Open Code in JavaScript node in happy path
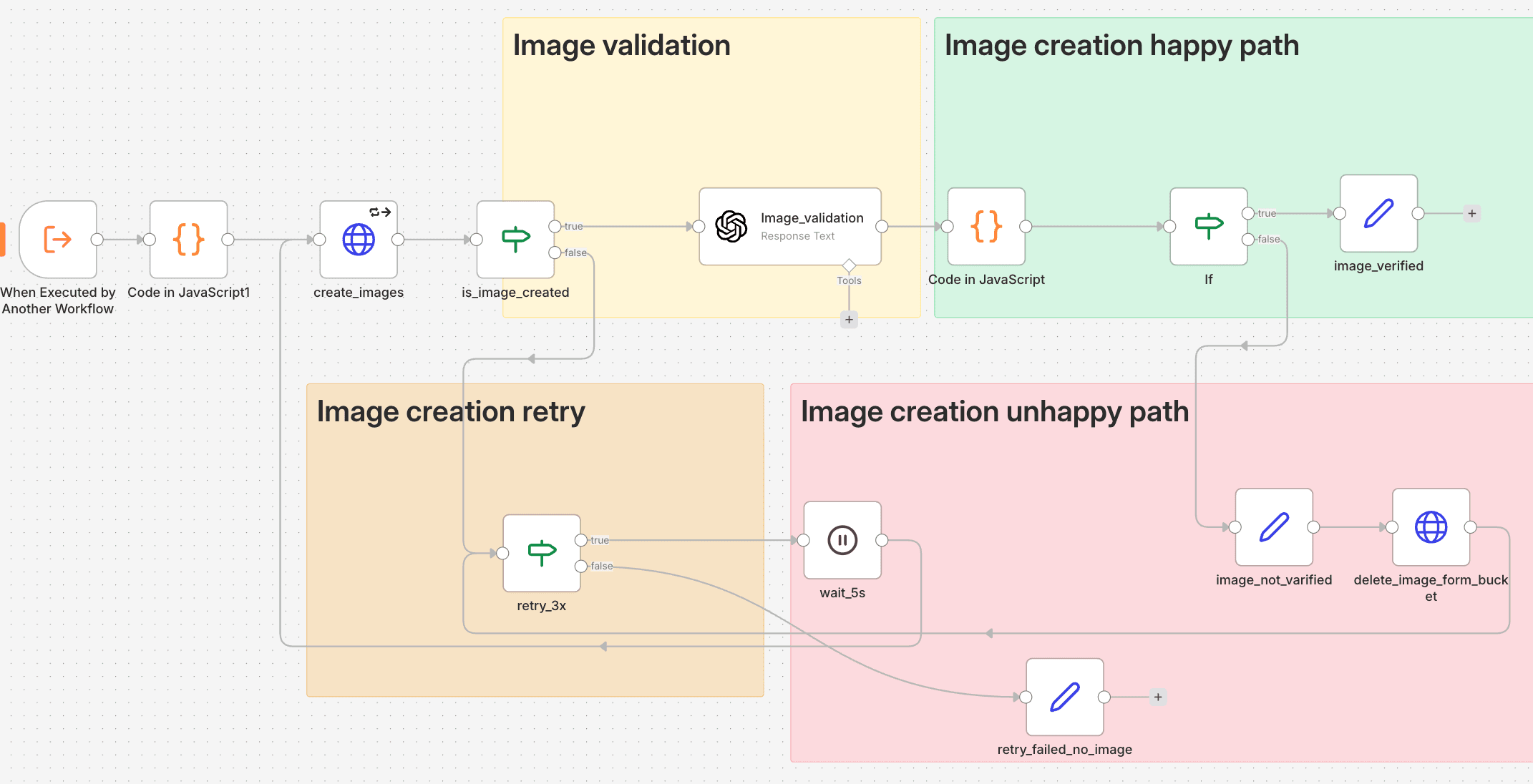The width and height of the screenshot is (1533, 784). coord(986,227)
